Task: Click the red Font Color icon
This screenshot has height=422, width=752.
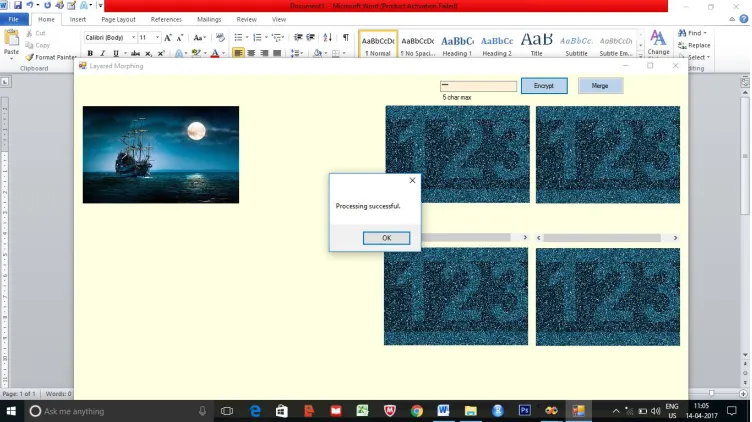Action: tap(215, 53)
